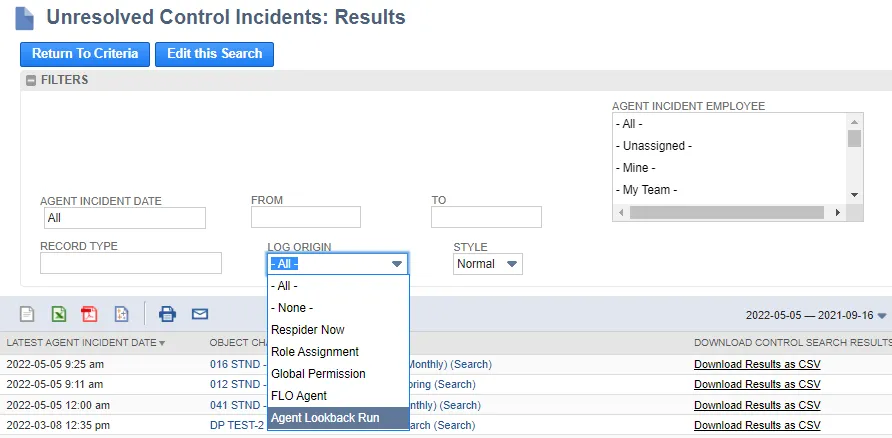Click the employee list horizontal scrollbar thumb
Viewport: 892px width, 438px height.
coord(727,212)
